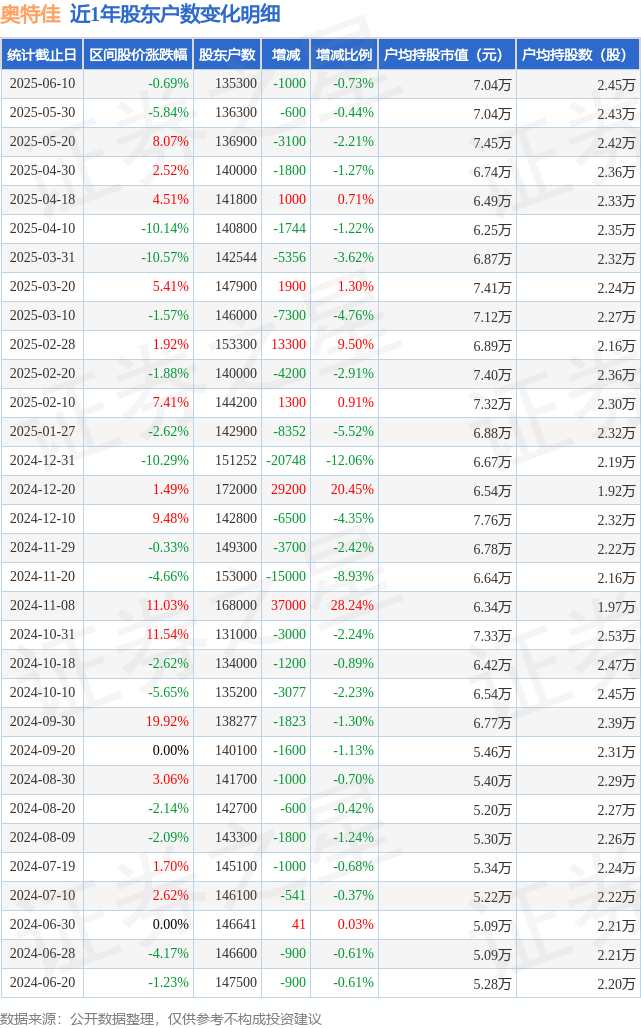641x1028 pixels.
Task: Click the title 近1年股东户数变化明细
Action: [175, 14]
